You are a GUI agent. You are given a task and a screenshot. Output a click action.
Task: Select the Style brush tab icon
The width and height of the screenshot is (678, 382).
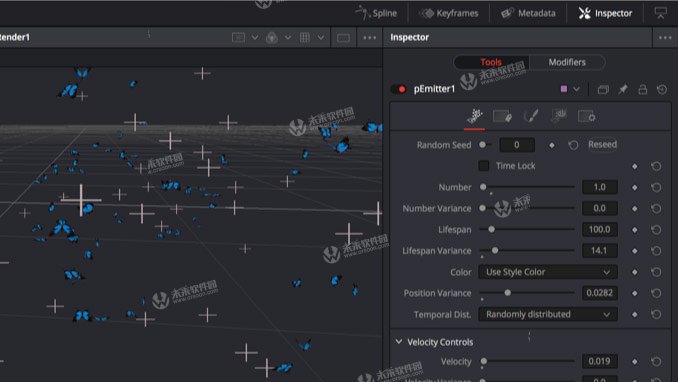pyautogui.click(x=531, y=116)
